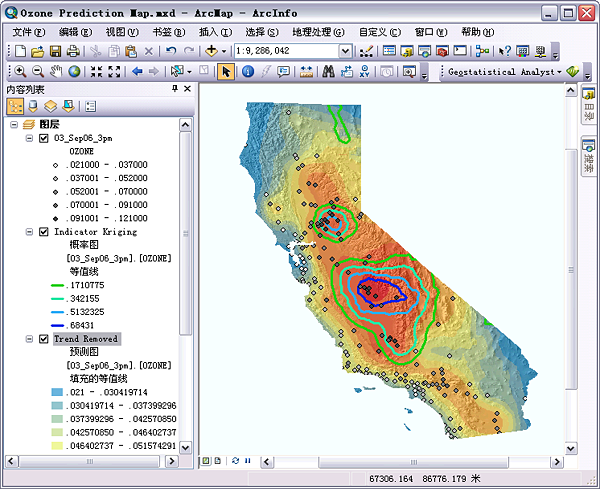Open the ModelBuilder window
This screenshot has width=600, height=489.
(482, 51)
